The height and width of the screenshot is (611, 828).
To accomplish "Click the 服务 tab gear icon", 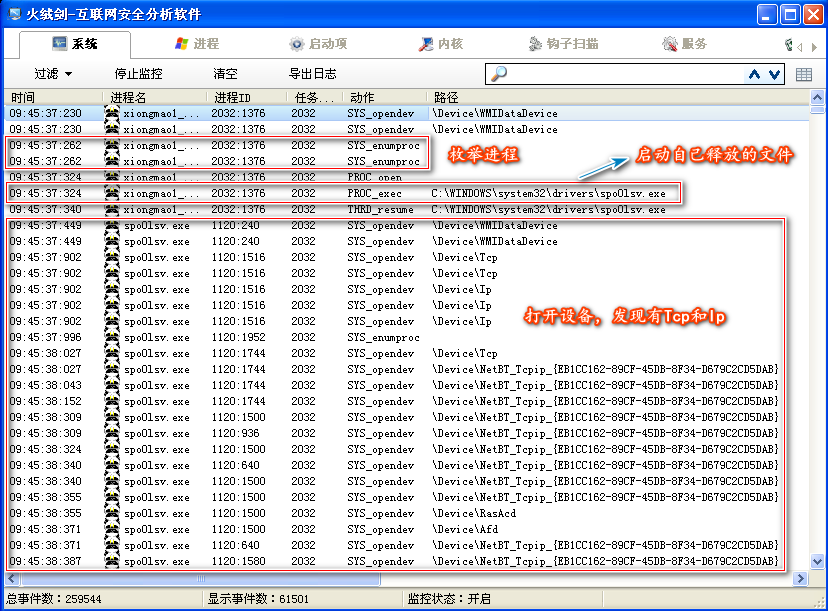I will click(670, 44).
